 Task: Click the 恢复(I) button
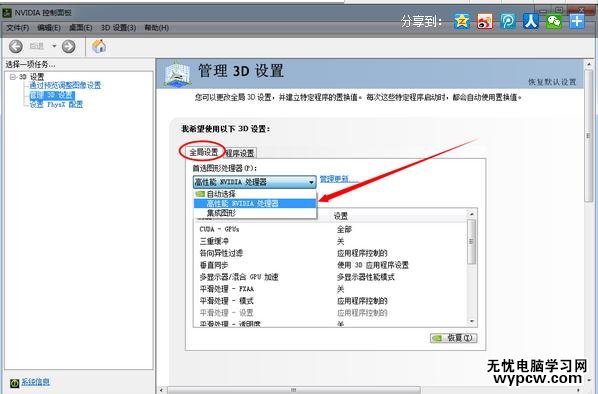click(453, 338)
